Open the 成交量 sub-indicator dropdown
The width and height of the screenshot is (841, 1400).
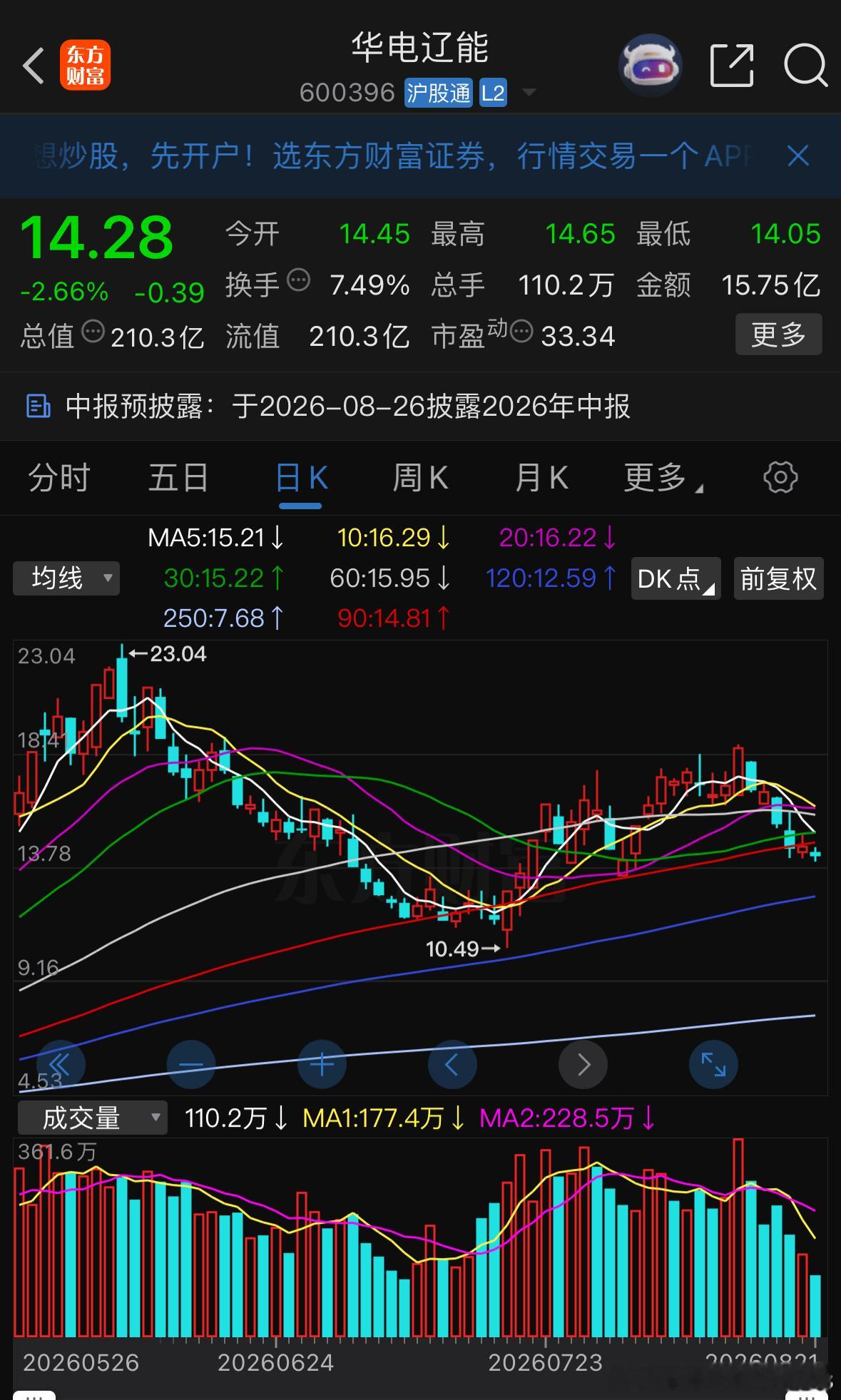92,1118
